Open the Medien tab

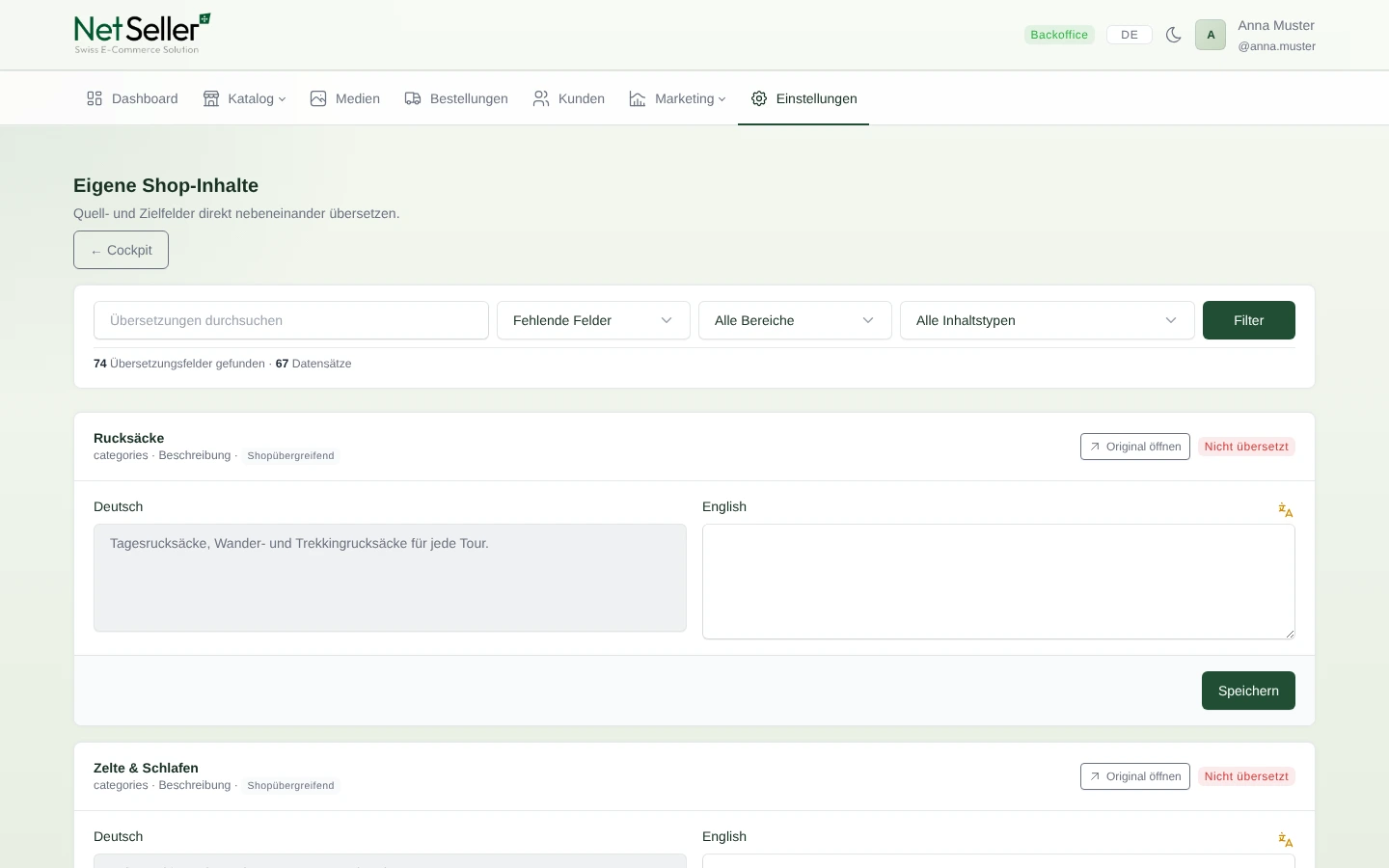[x=345, y=98]
